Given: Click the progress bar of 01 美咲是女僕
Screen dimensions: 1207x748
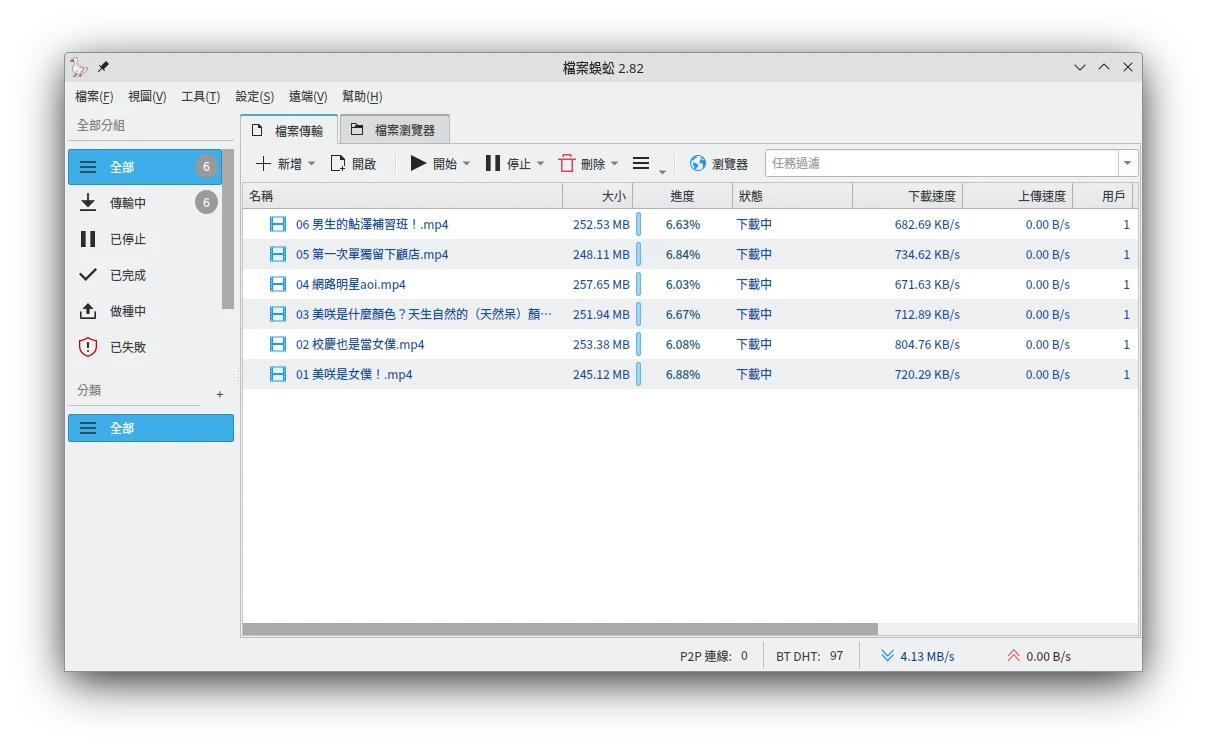Looking at the screenshot, I should [639, 374].
